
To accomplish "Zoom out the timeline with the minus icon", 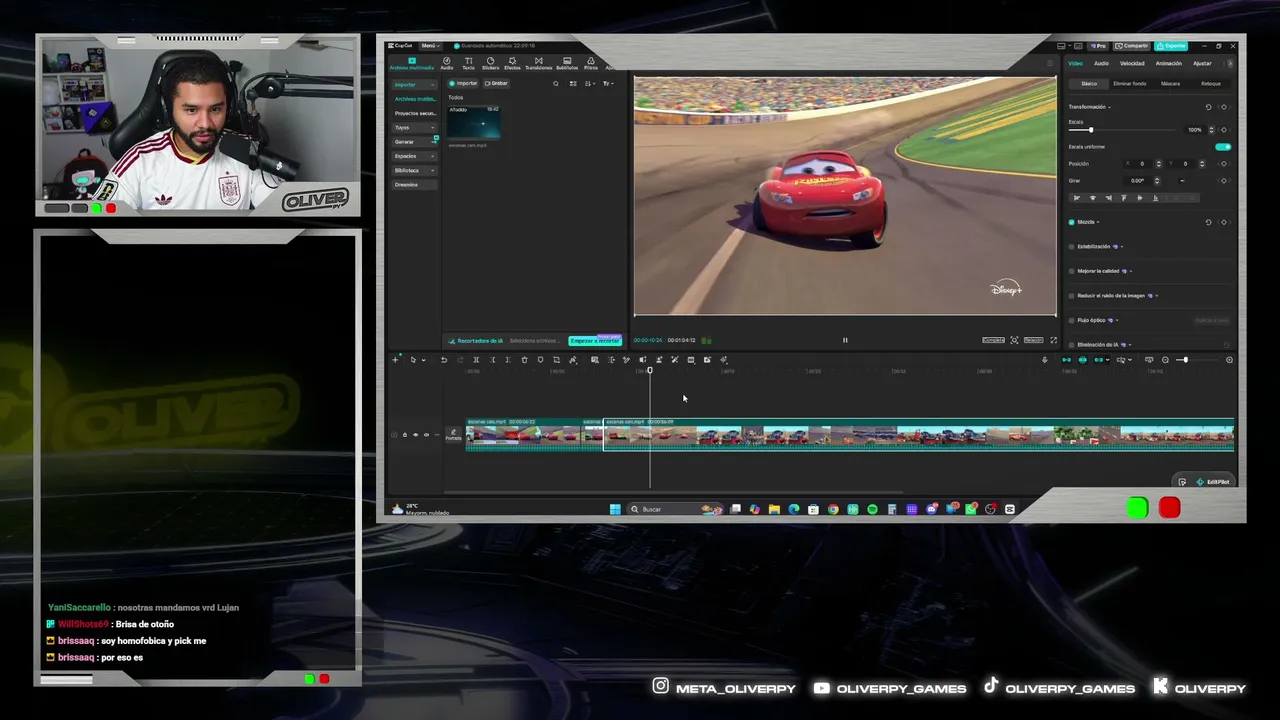I will pos(1165,360).
